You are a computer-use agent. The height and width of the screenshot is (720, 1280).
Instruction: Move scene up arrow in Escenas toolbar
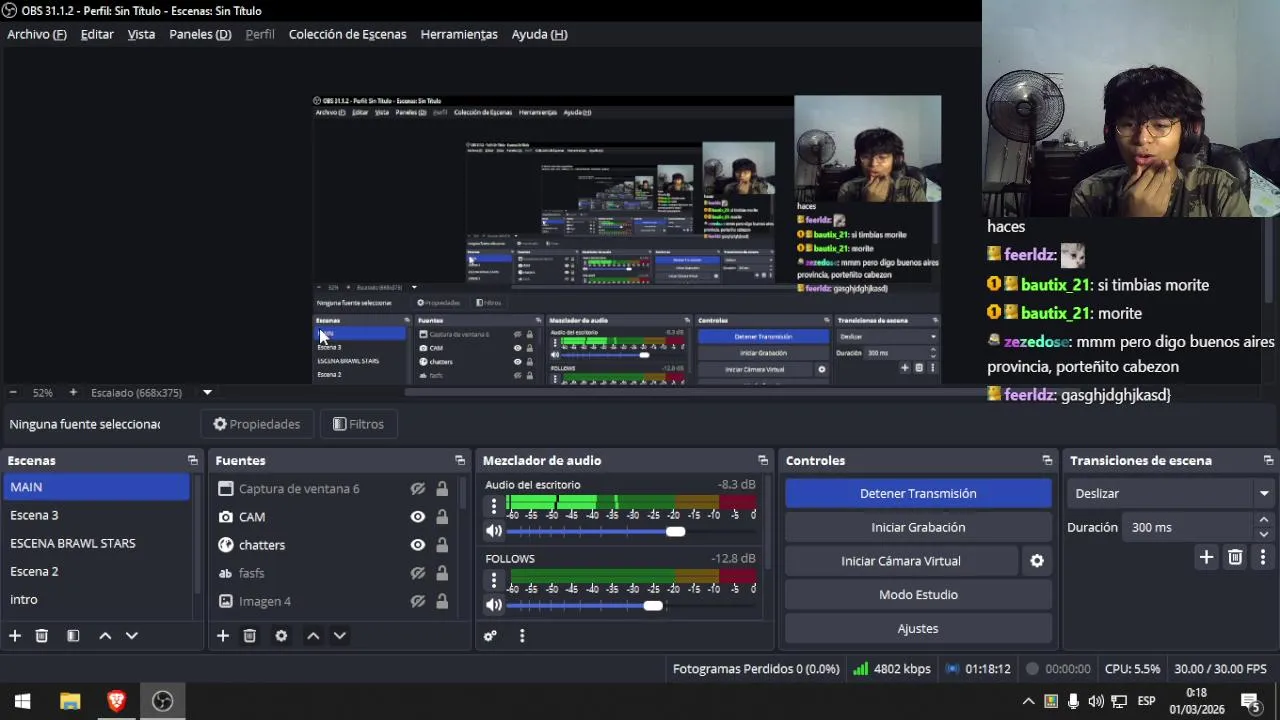pos(105,636)
